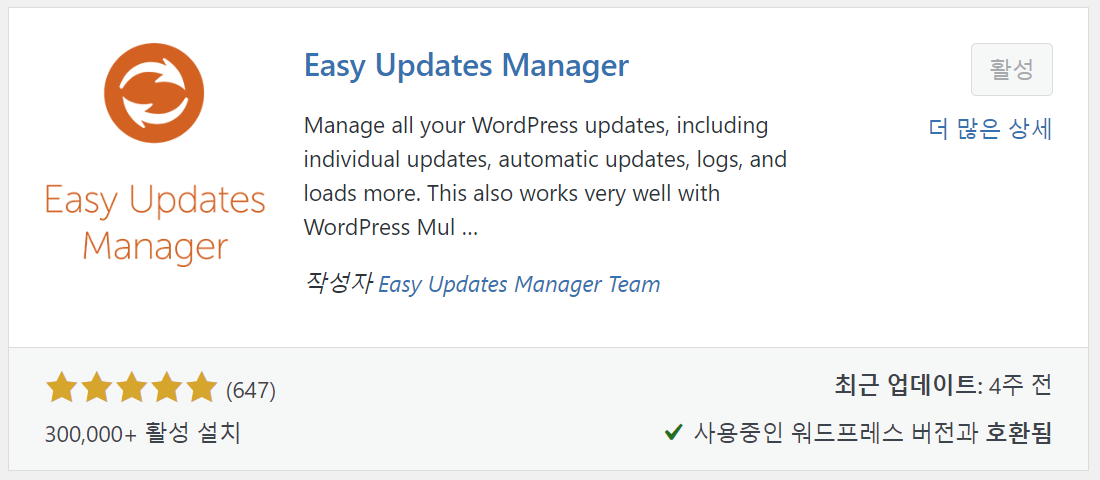The height and width of the screenshot is (480, 1100).
Task: Click the 최근 업데이트: 4주 전 text
Action: [944, 386]
